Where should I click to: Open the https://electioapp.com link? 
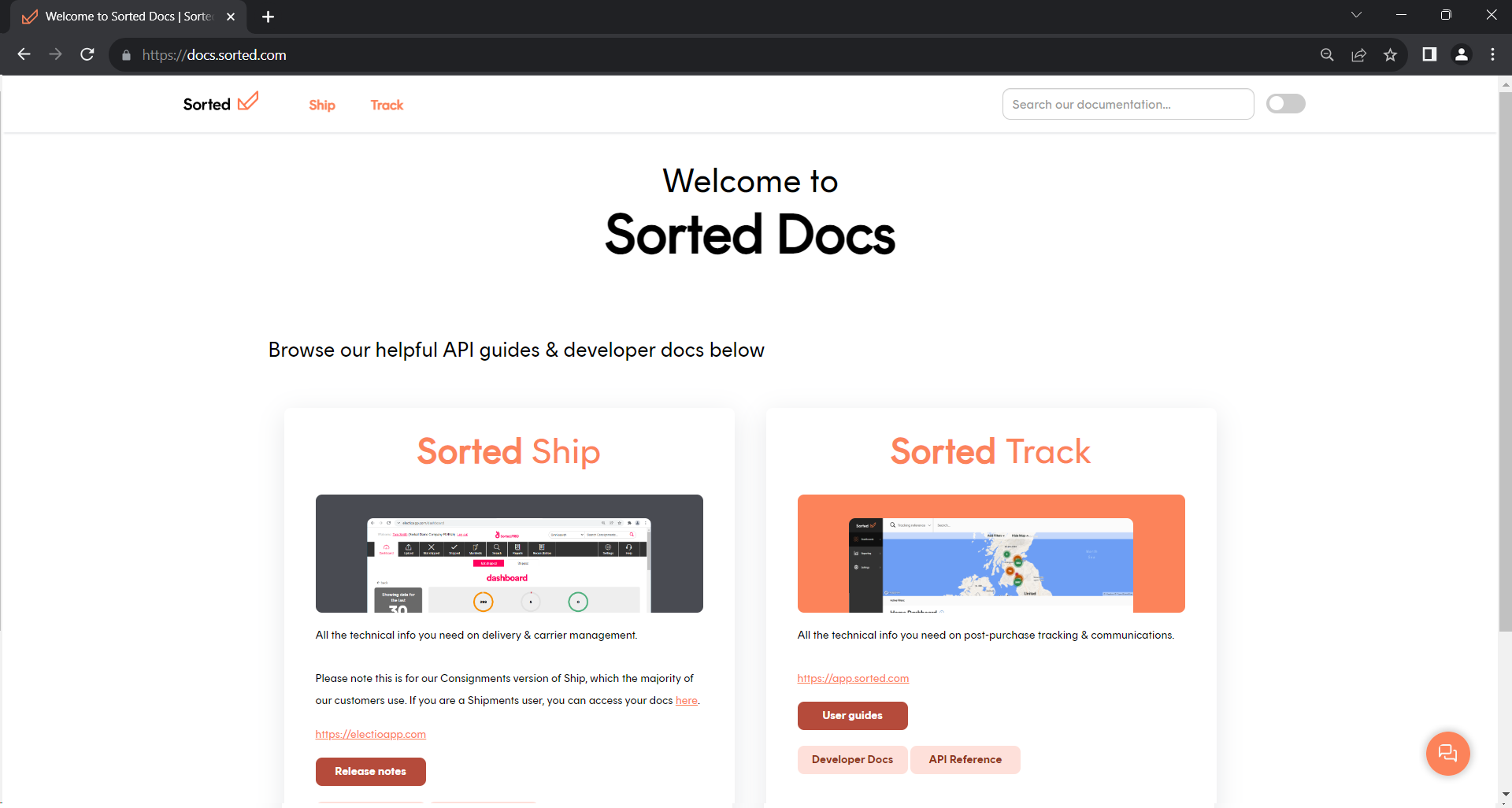tap(371, 734)
